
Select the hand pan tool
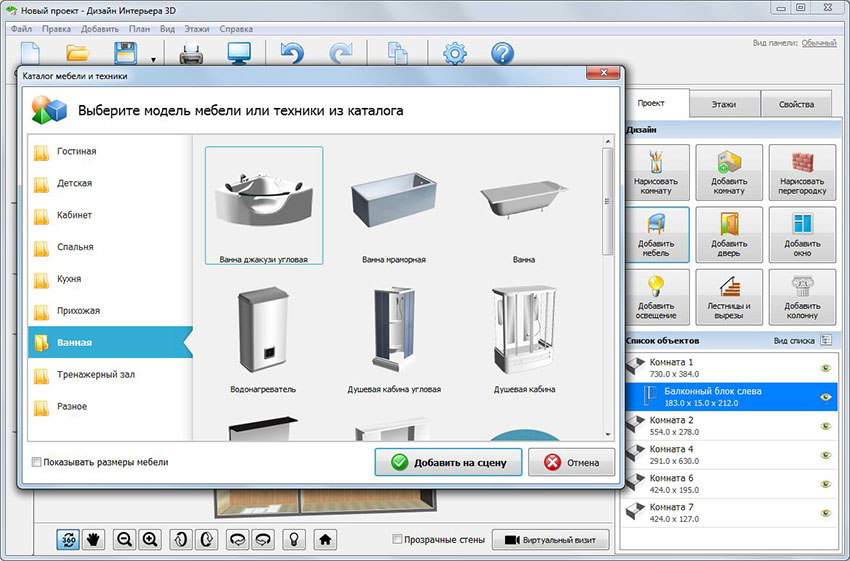pyautogui.click(x=93, y=539)
